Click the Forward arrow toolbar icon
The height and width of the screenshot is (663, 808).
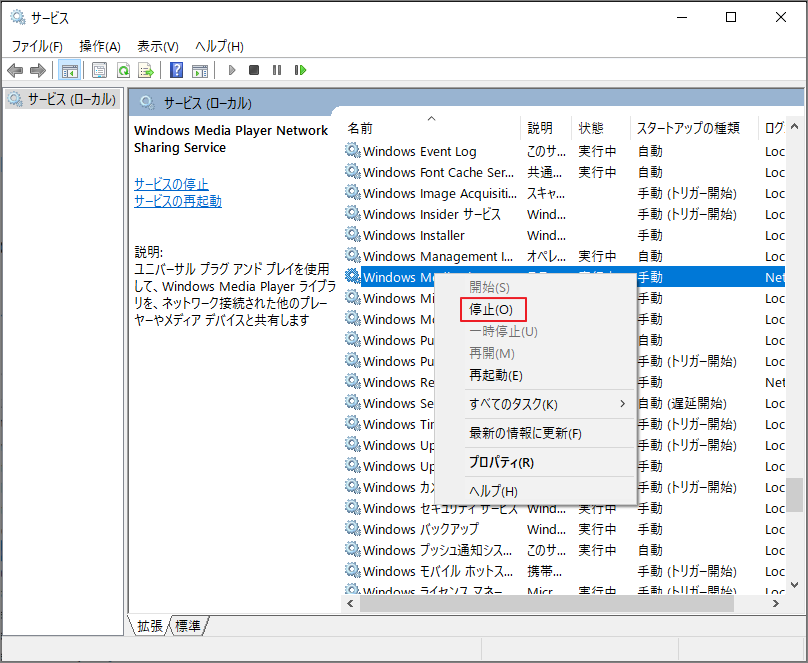click(38, 70)
